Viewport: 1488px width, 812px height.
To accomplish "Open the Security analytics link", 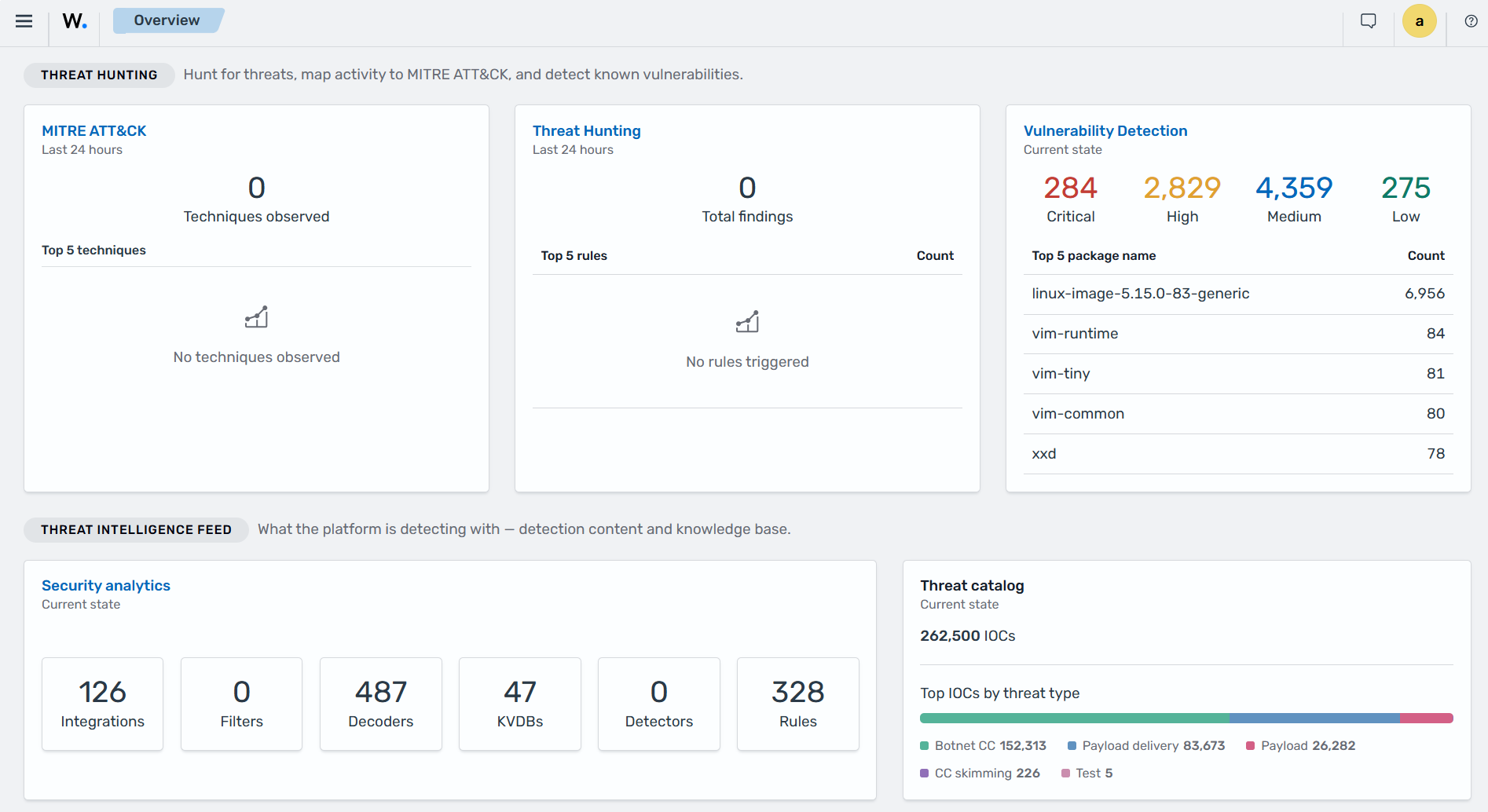I will tap(106, 586).
